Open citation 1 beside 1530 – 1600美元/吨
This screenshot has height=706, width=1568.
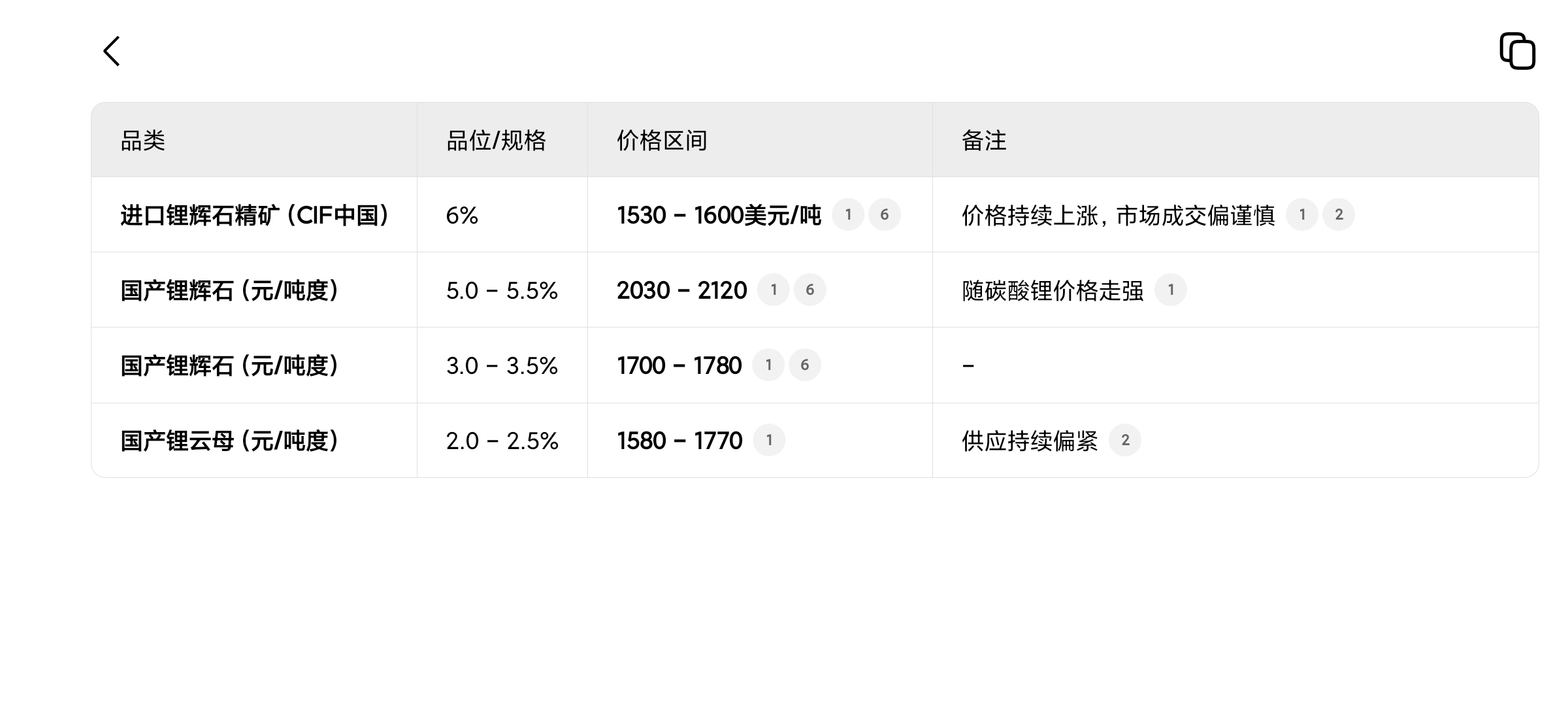pos(848,214)
